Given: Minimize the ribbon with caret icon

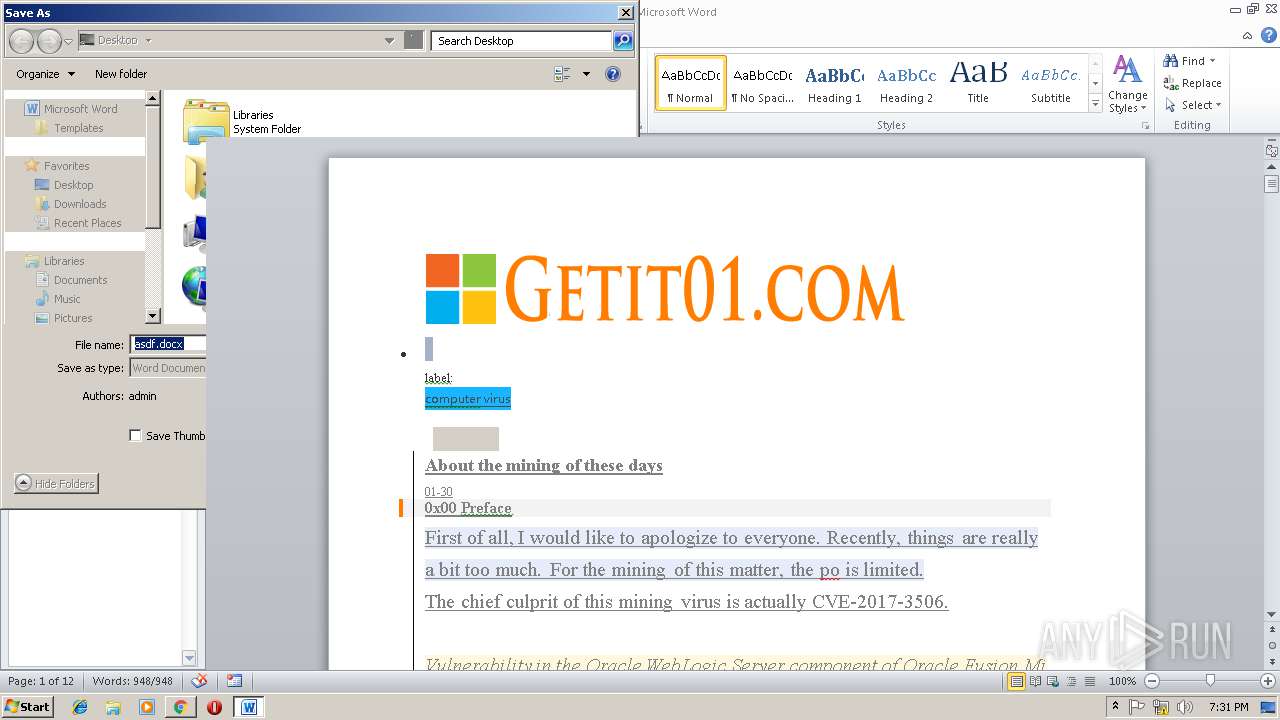Looking at the screenshot, I should coord(1246,35).
